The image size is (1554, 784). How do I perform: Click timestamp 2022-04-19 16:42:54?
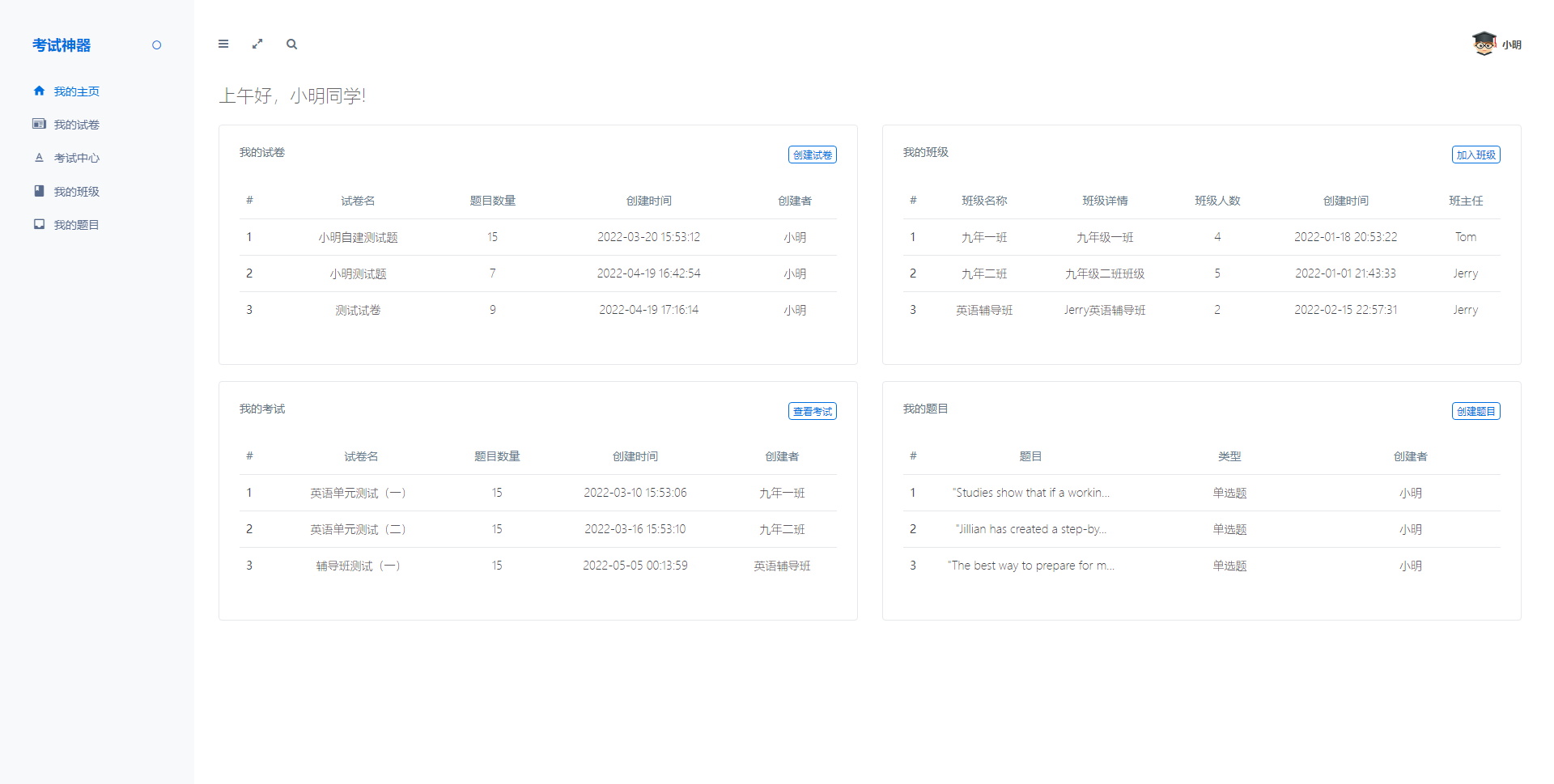[649, 273]
